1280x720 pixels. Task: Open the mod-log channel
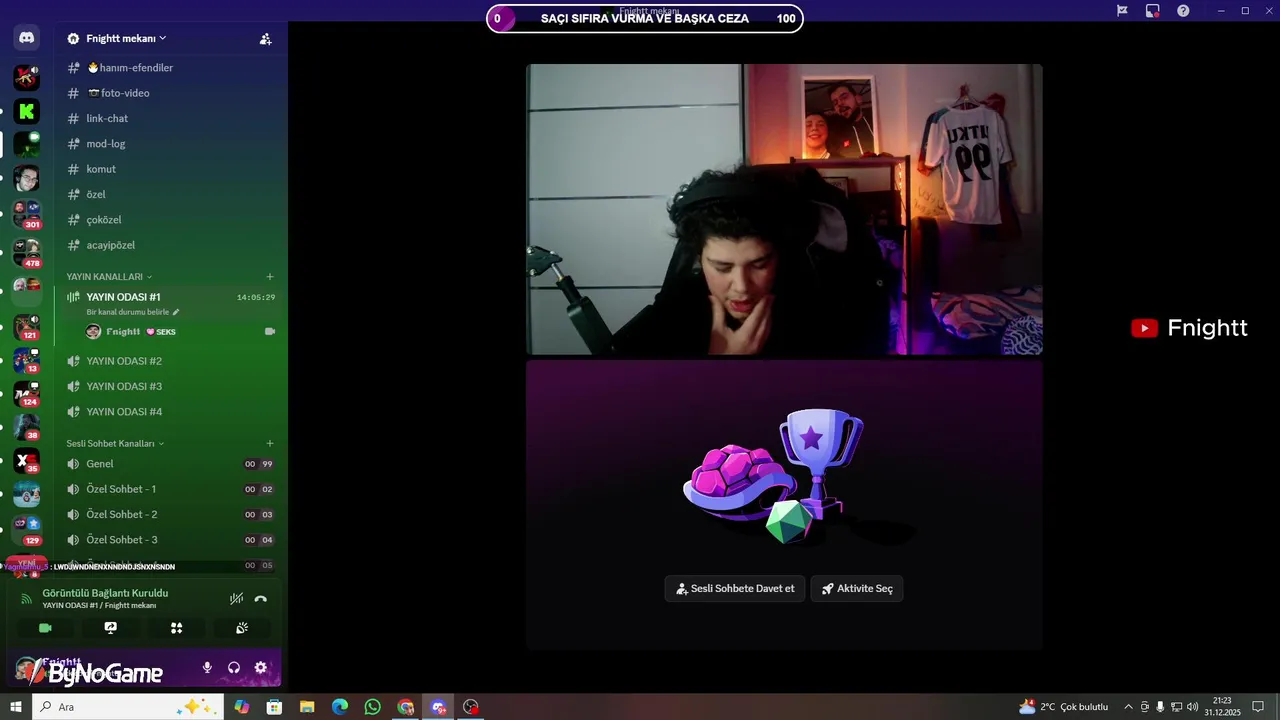coord(170,143)
